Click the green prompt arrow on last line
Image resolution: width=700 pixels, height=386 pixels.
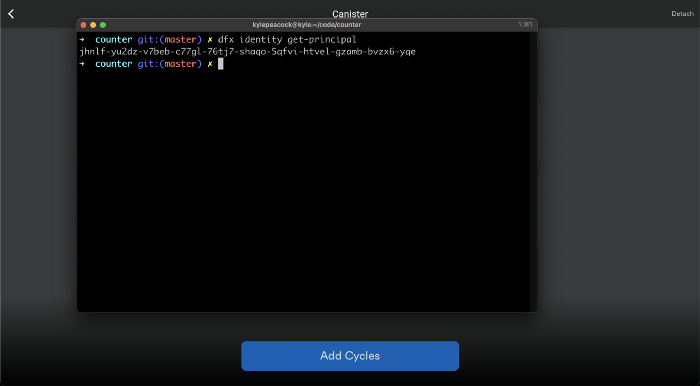(x=82, y=64)
